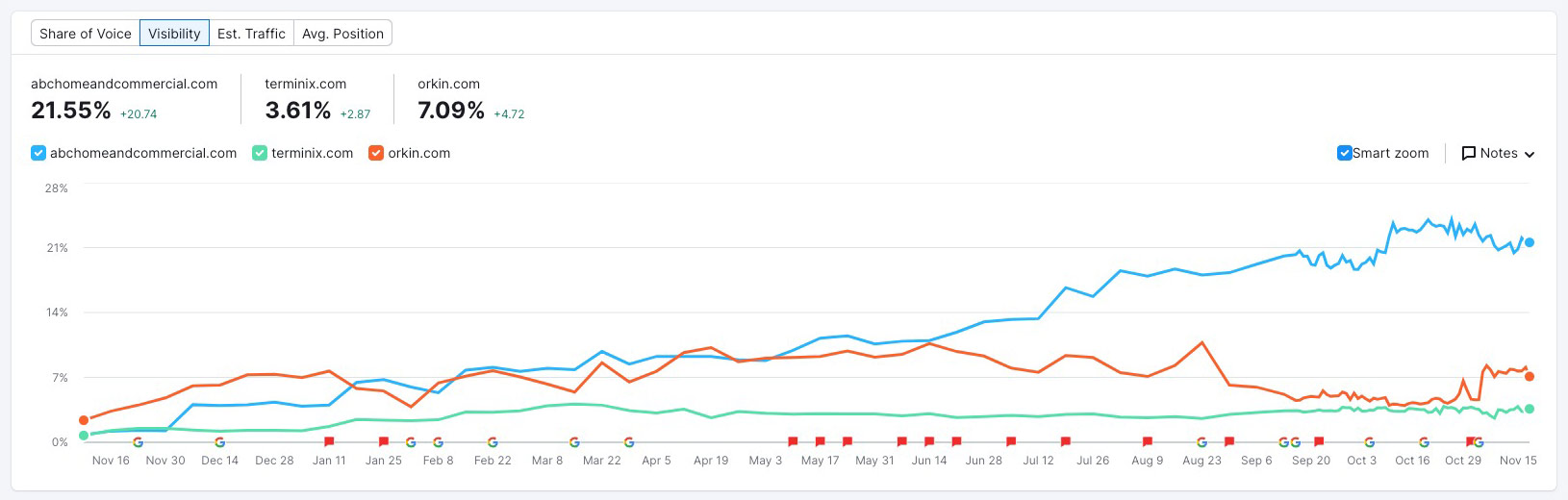Click the Jul 26 x-axis date label
1568x500 pixels.
[x=1093, y=461]
